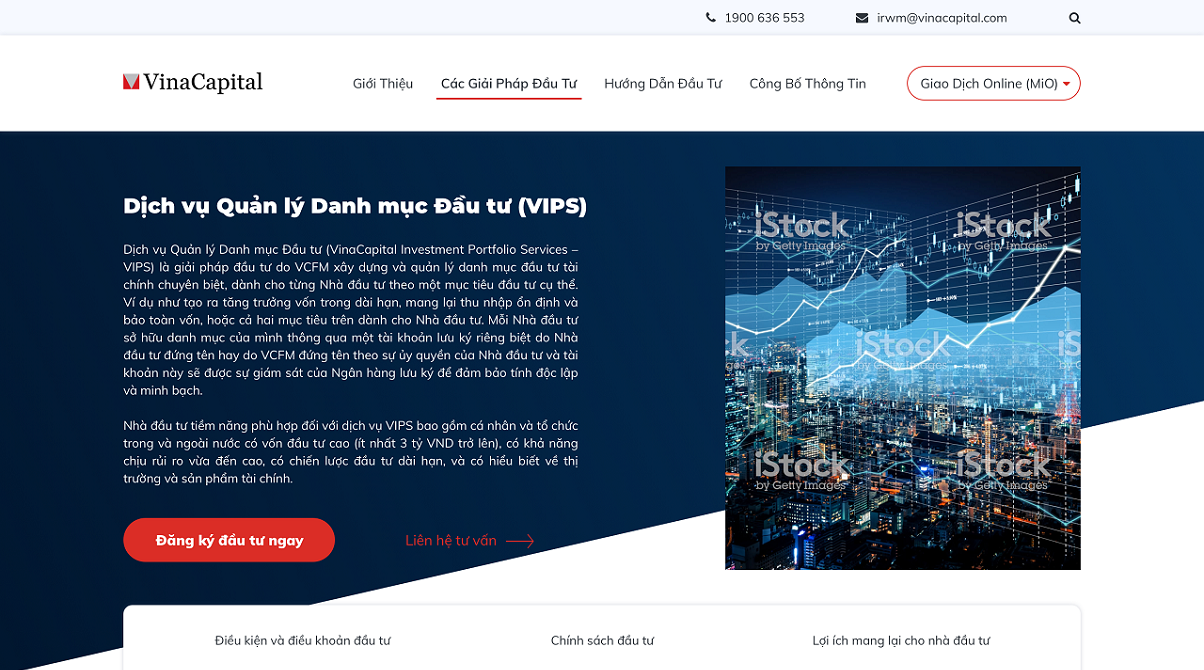
Task: Open Công Bố Thông Tin menu item
Action: coord(807,84)
